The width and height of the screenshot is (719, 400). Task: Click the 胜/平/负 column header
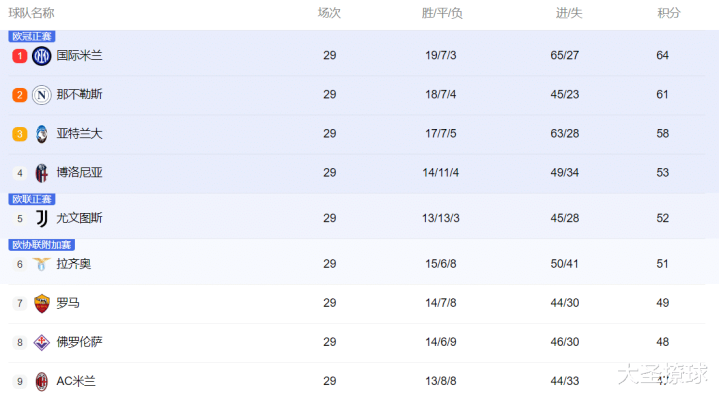tap(442, 13)
